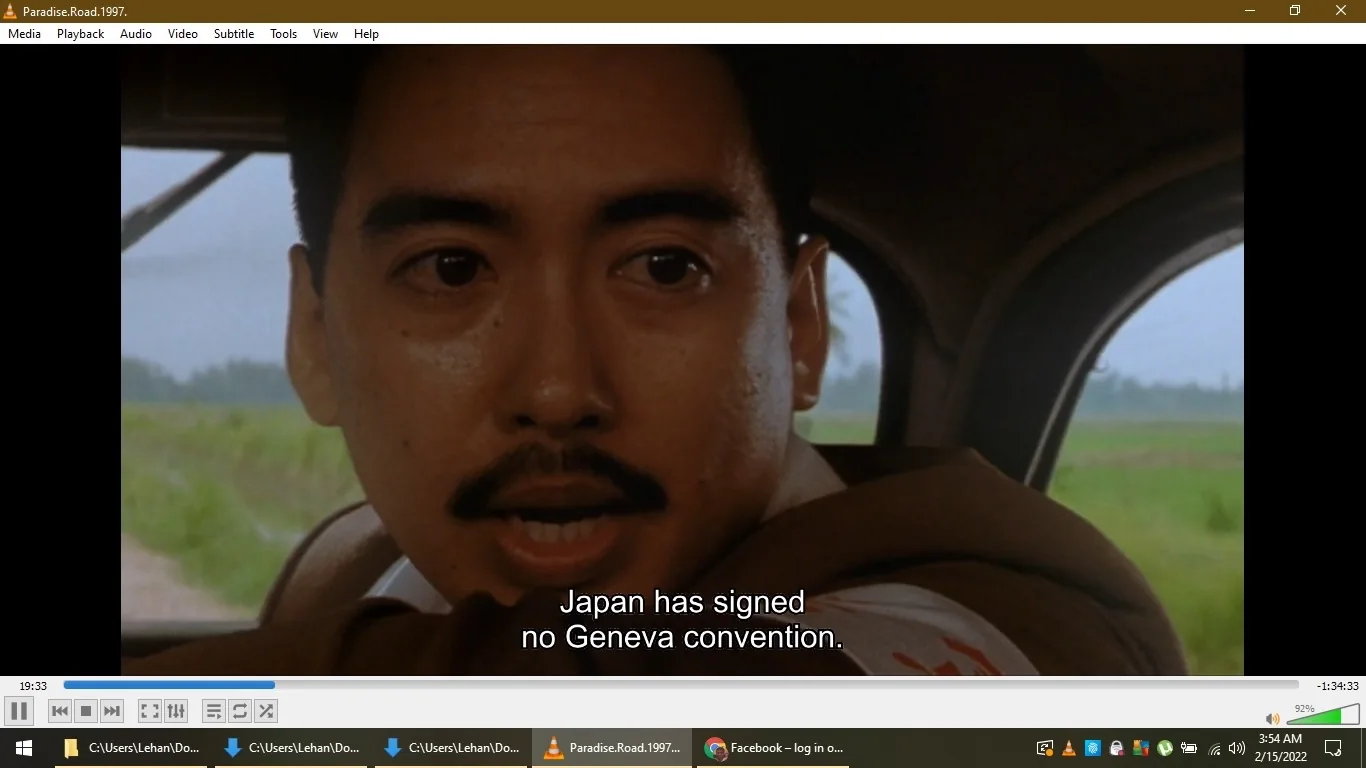Screen dimensions: 1366x768
Task: Click the VLC cone icon in system tray
Action: (1069, 748)
